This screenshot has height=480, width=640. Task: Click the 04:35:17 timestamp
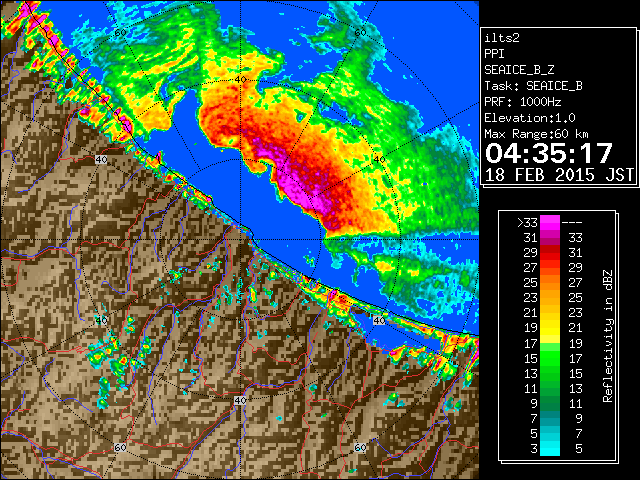pyautogui.click(x=549, y=153)
